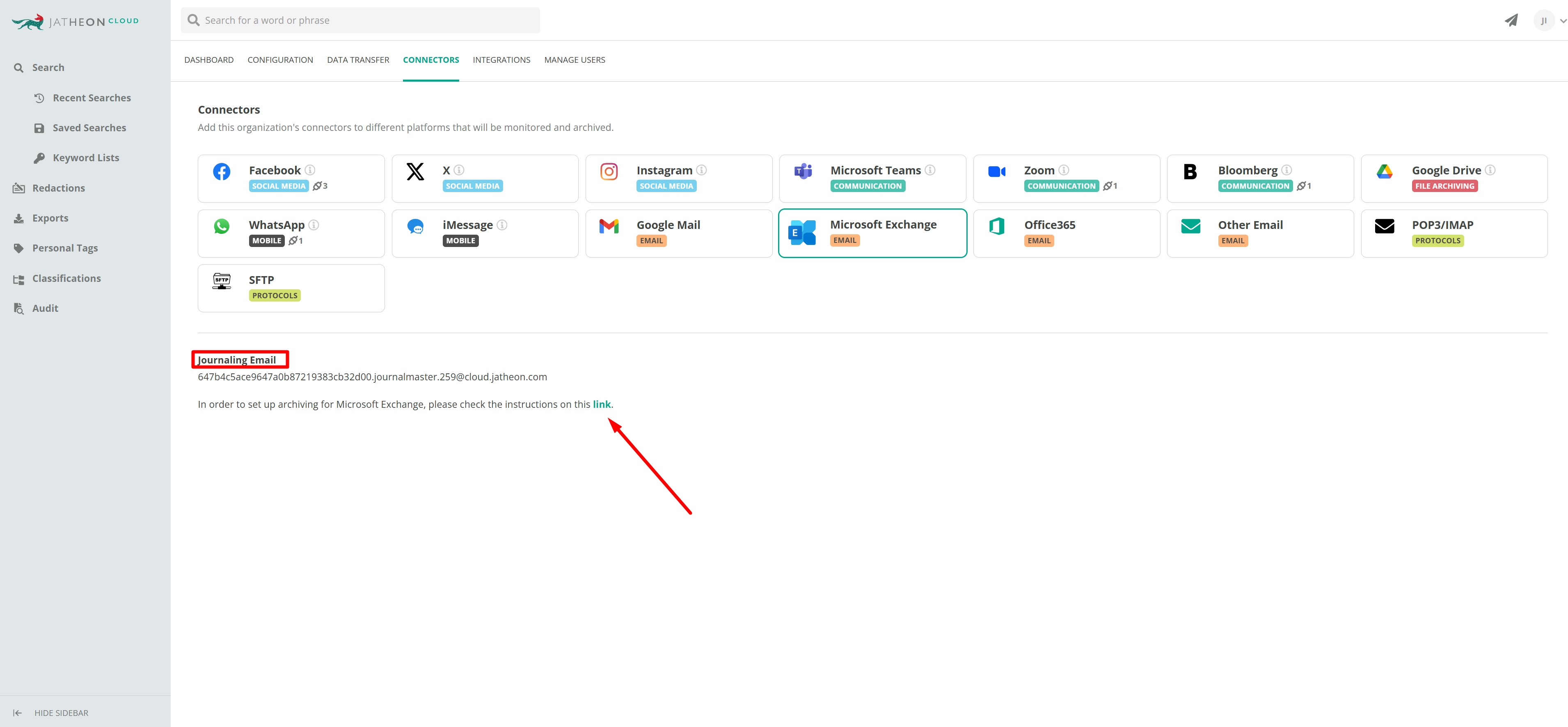Show the X connector info icon

click(459, 170)
